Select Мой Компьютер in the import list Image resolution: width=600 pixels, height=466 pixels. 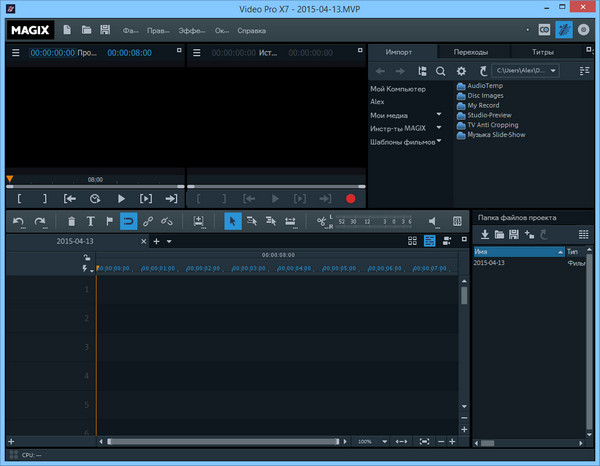398,89
